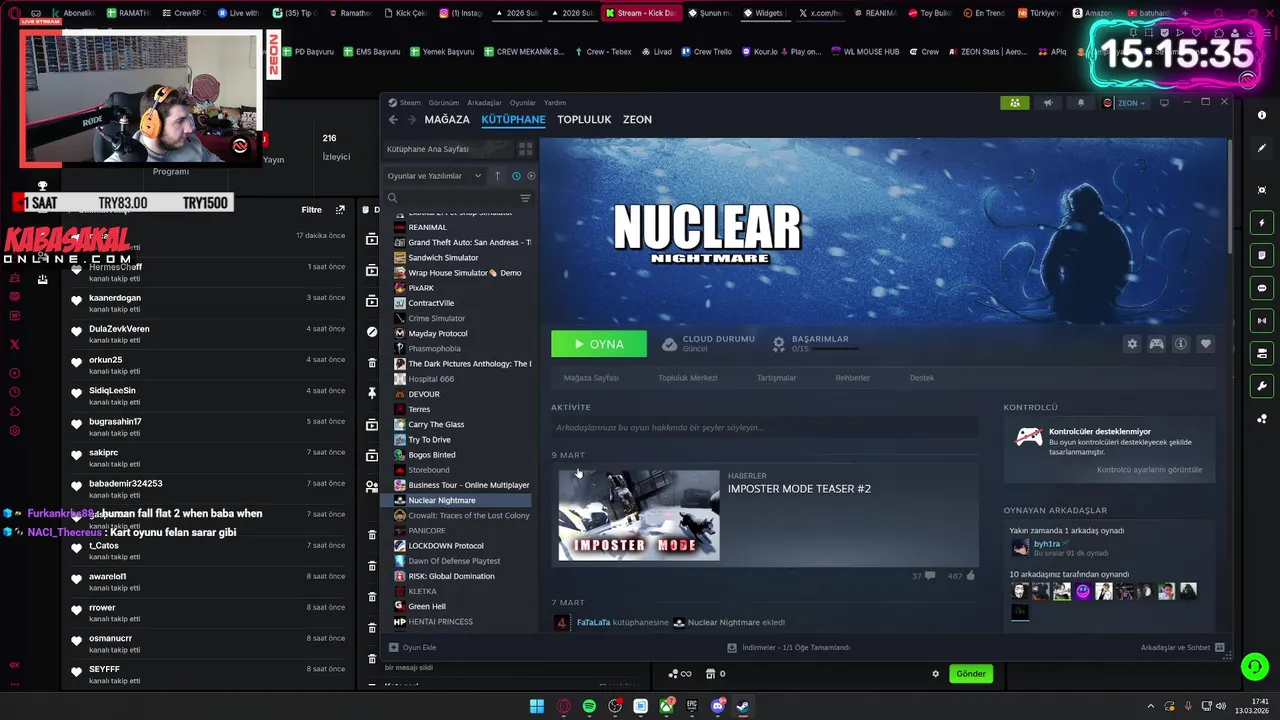Select REANIMAL in the game list
The height and width of the screenshot is (720, 1280).
point(427,227)
